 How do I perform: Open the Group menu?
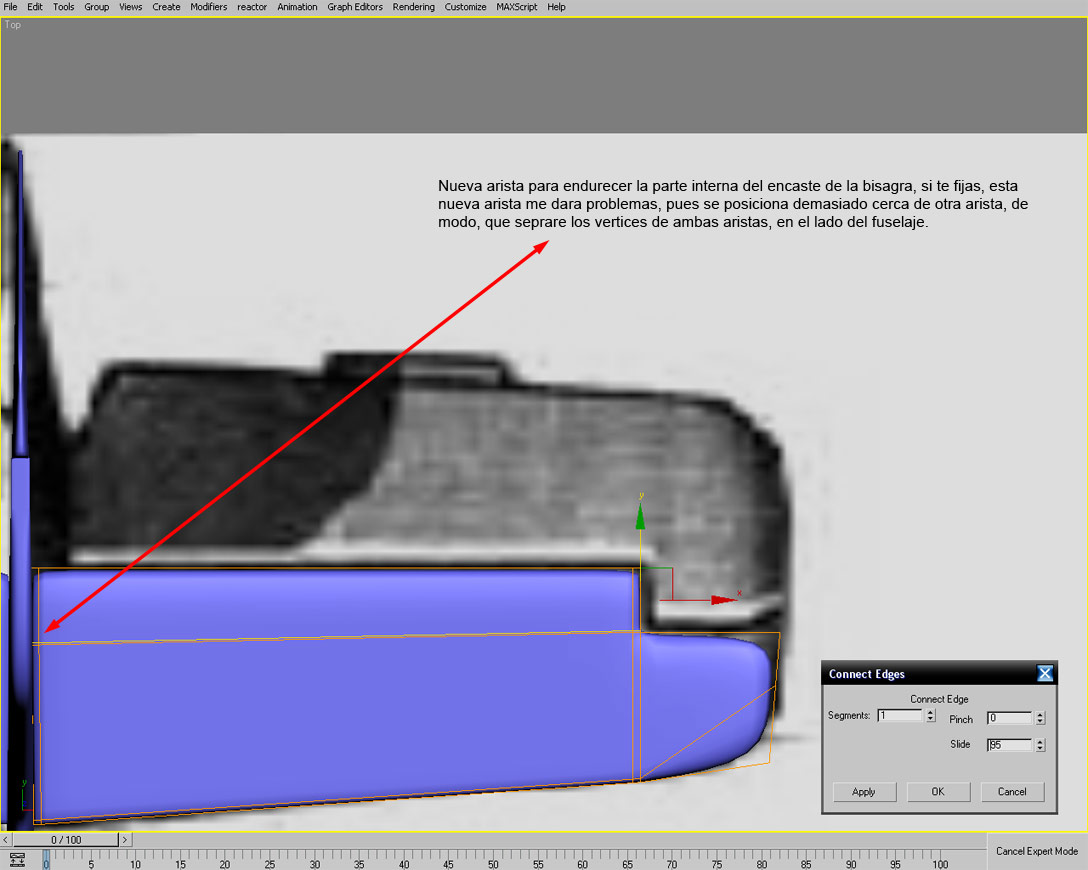click(x=96, y=7)
